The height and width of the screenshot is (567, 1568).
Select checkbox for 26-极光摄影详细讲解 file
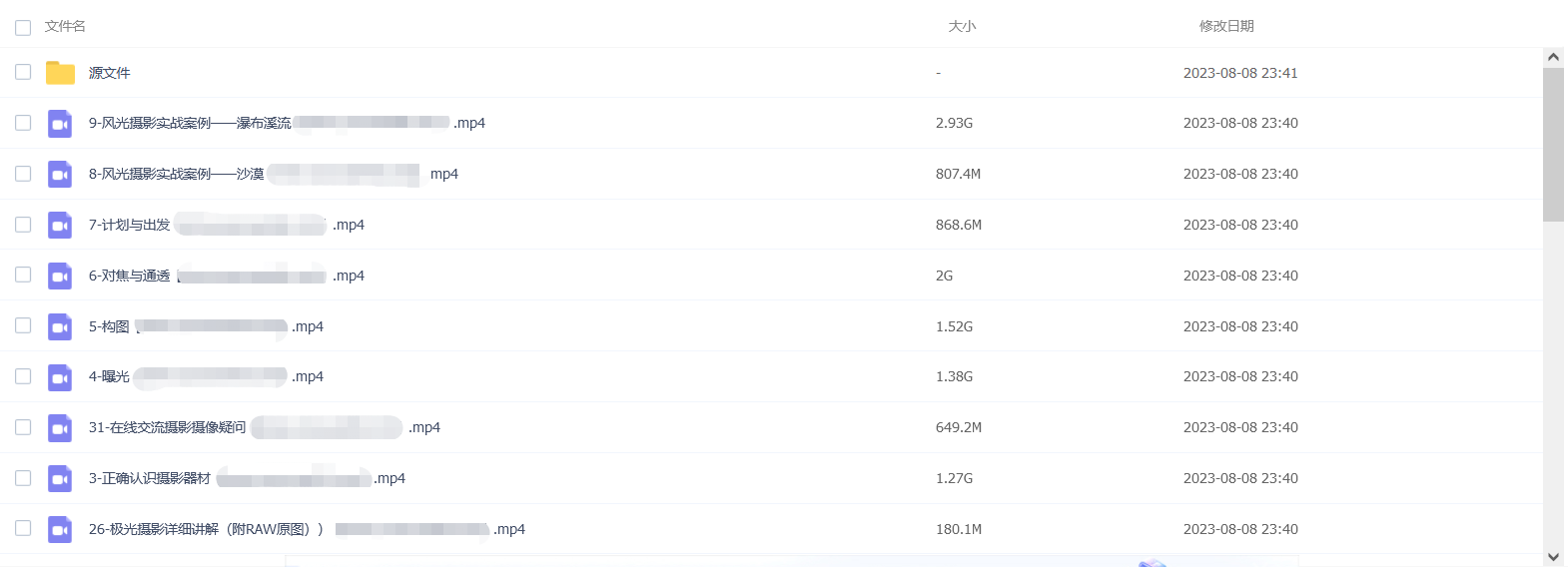pos(23,528)
